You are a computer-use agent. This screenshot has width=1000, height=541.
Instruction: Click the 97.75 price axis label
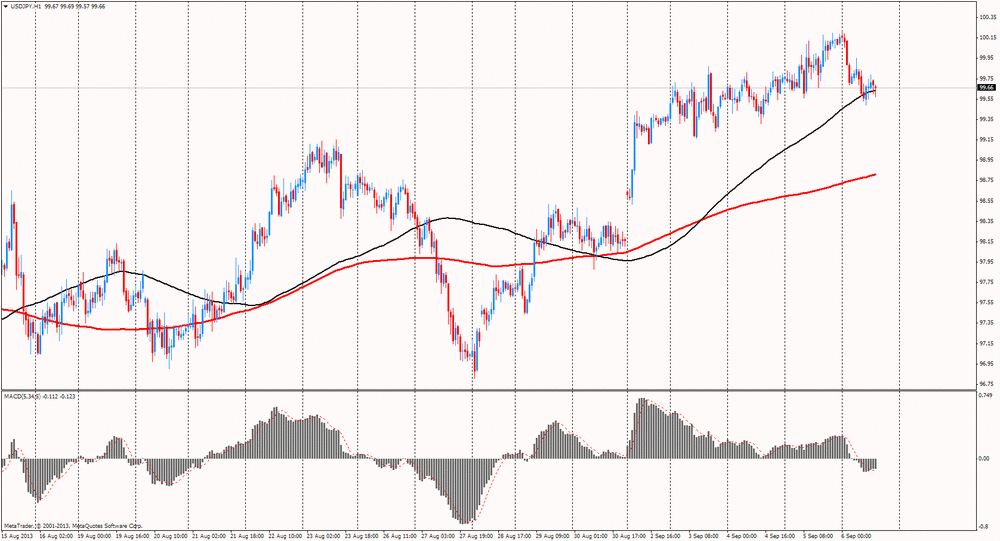click(x=986, y=282)
